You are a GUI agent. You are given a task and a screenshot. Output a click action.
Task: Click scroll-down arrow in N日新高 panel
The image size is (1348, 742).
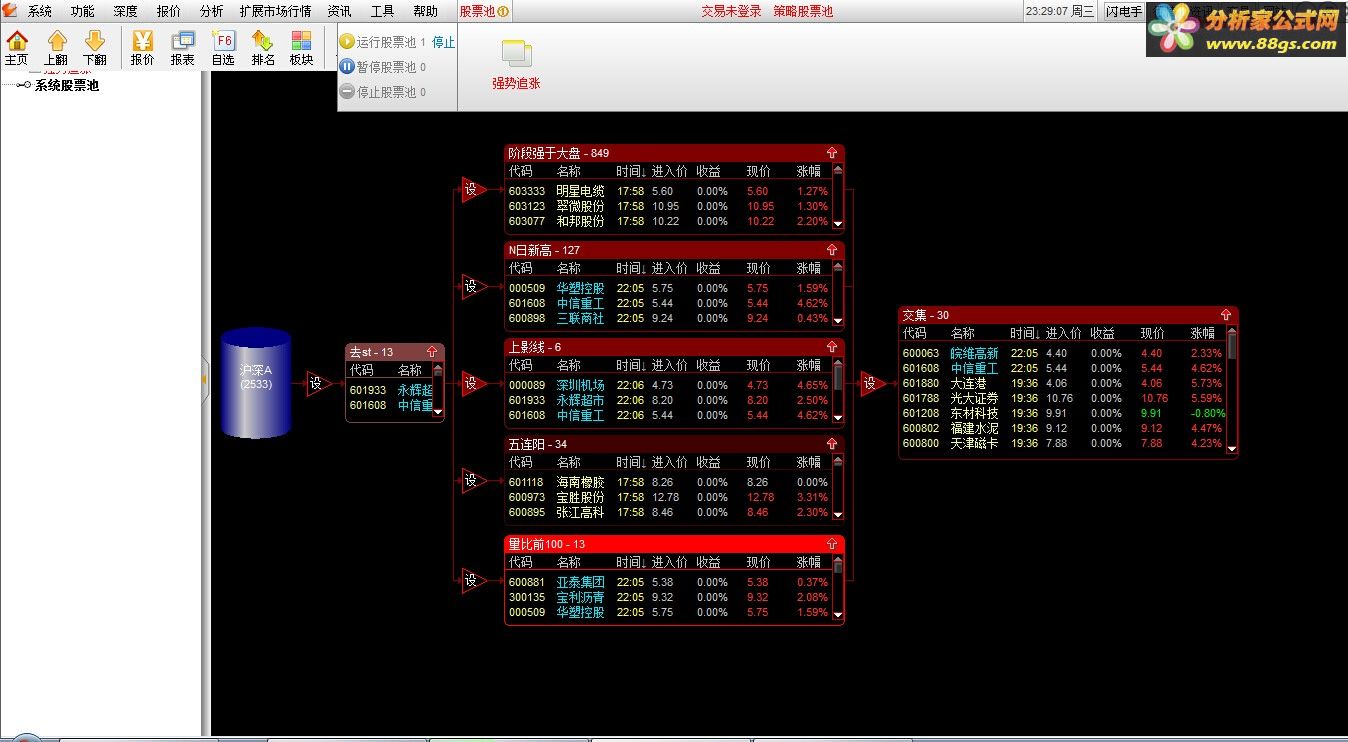pos(838,321)
